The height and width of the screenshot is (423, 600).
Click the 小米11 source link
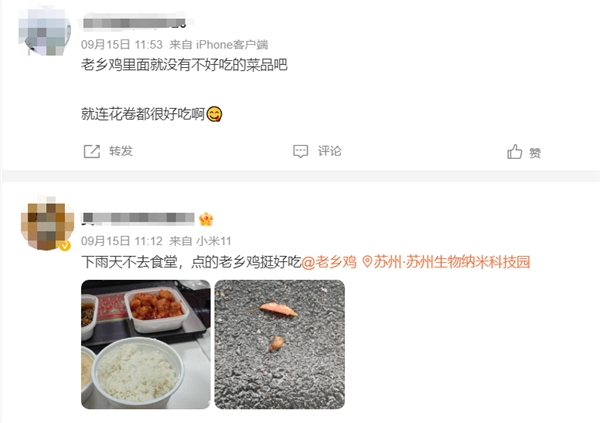(214, 241)
